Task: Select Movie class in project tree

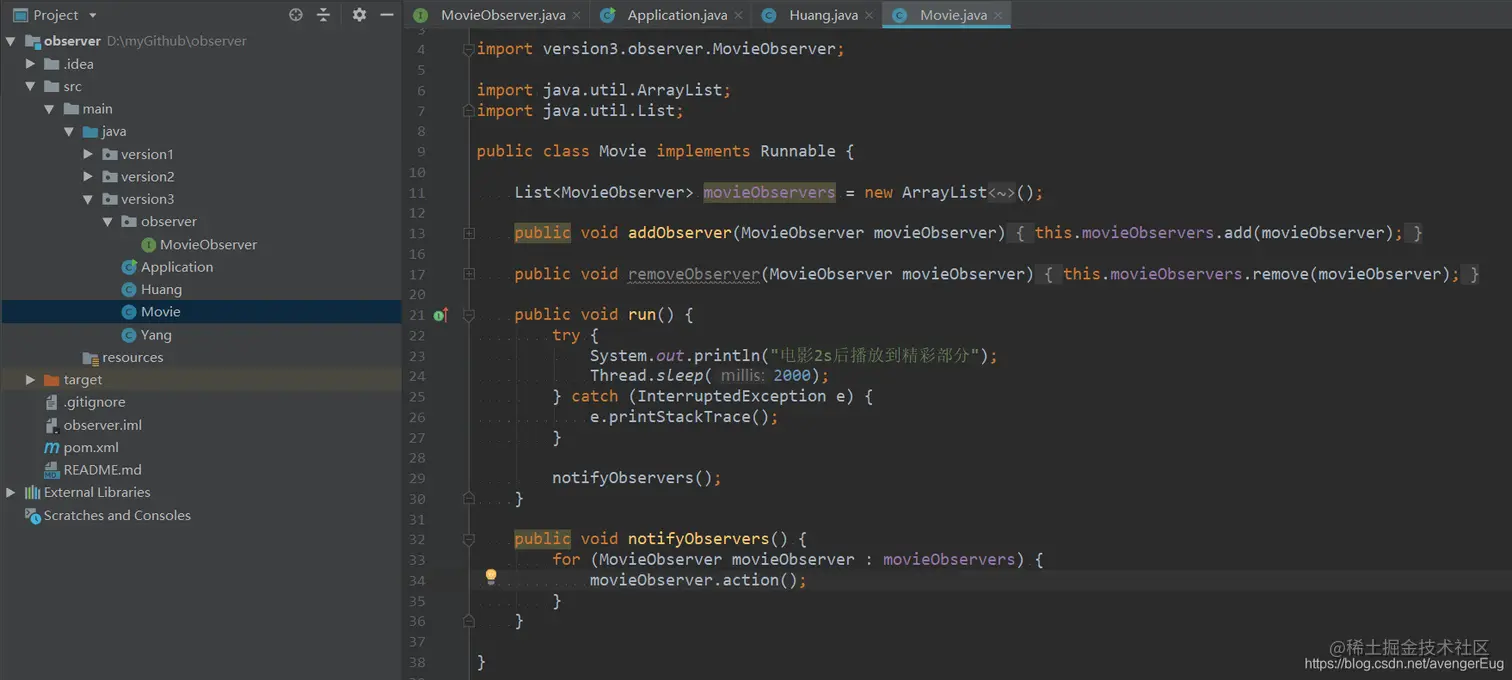Action: tap(151, 312)
